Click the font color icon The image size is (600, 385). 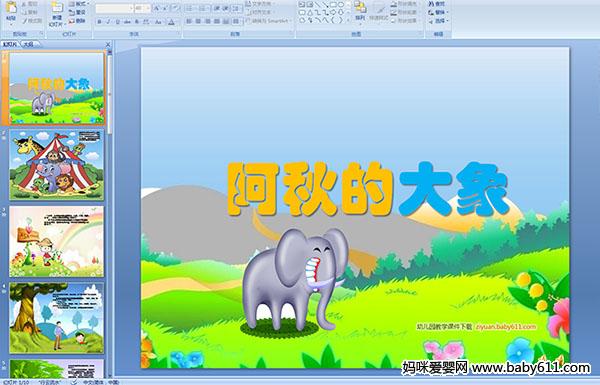(171, 22)
